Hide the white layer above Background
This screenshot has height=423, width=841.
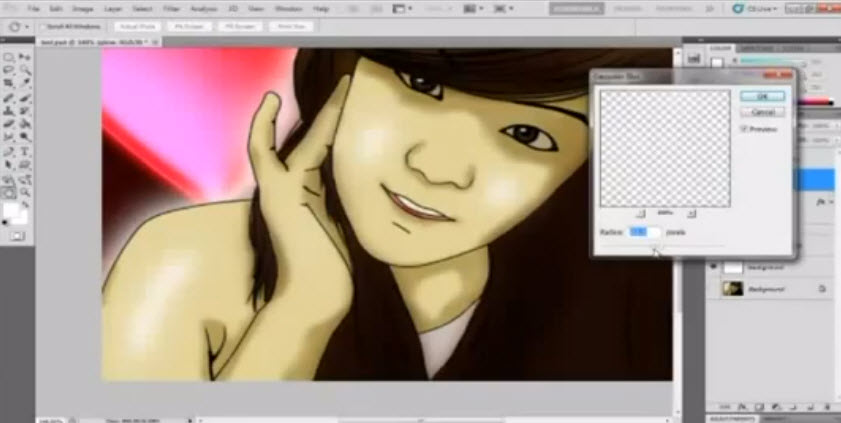point(713,267)
